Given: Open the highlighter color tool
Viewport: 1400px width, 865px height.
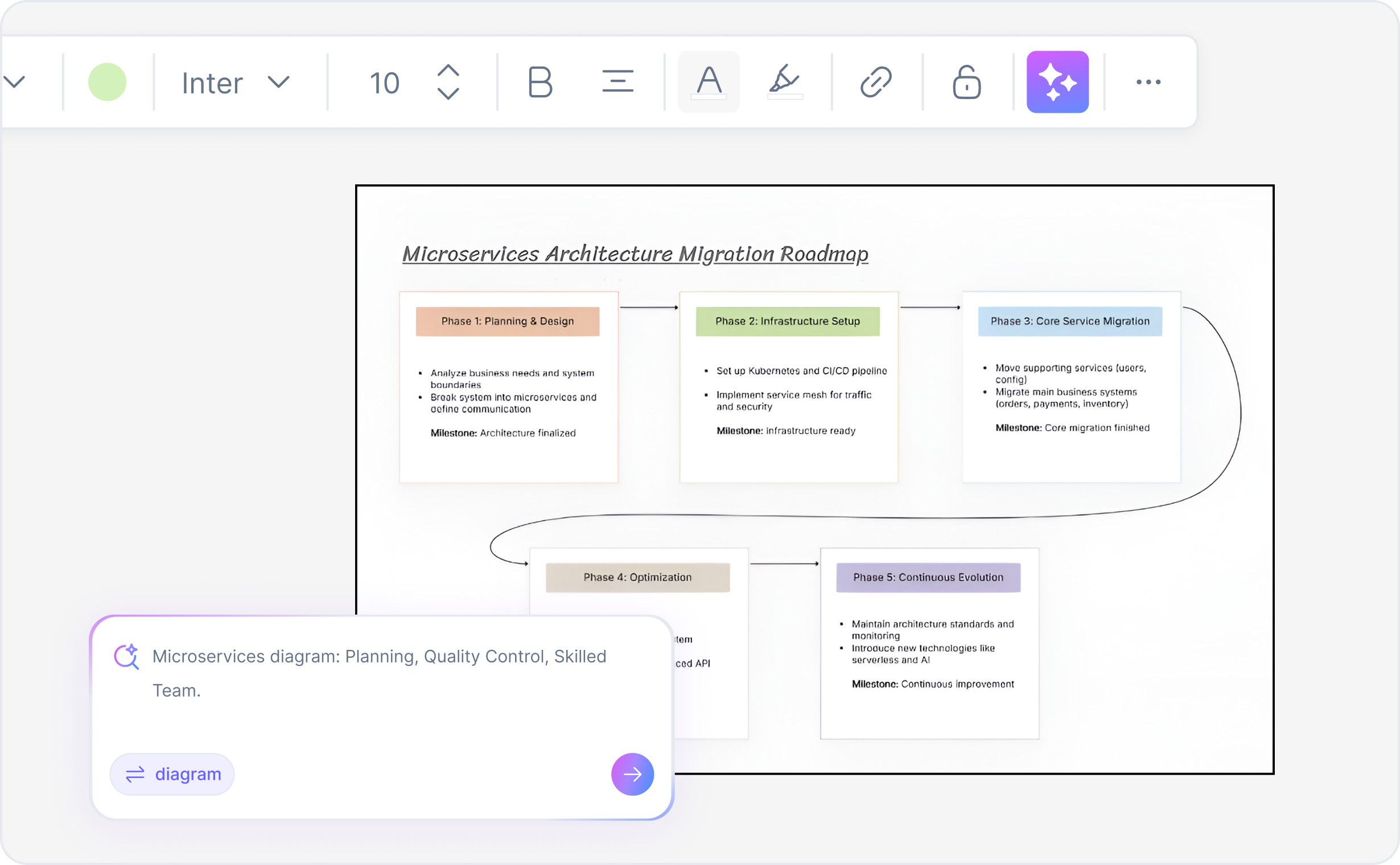Looking at the screenshot, I should tap(784, 82).
